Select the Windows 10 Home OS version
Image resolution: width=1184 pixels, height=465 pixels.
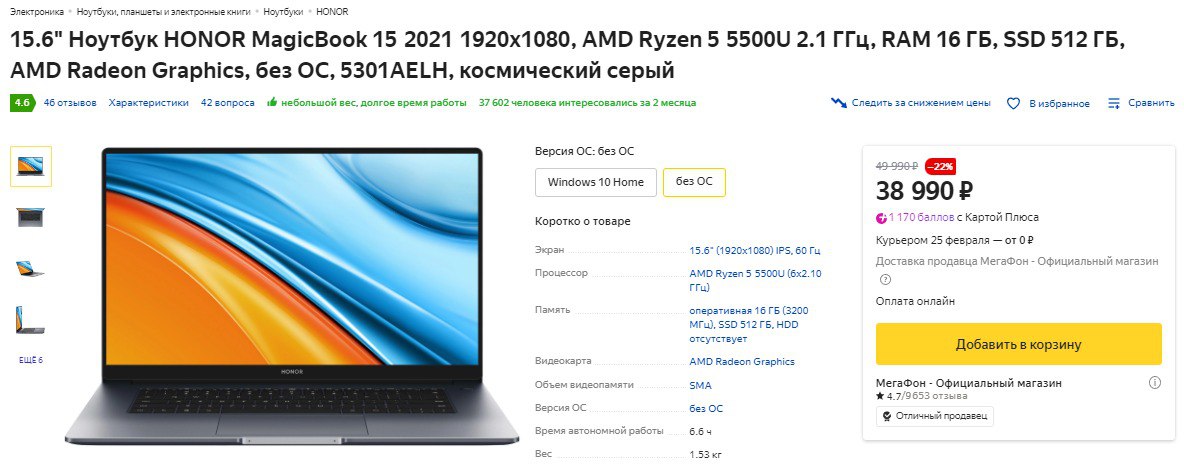pos(596,182)
